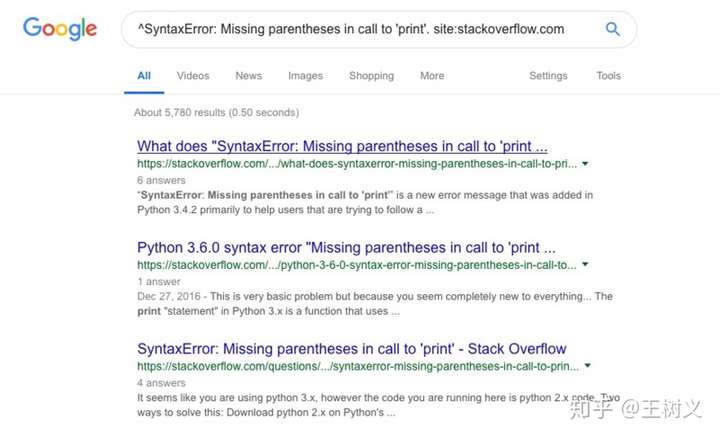The width and height of the screenshot is (720, 438).
Task: Open result 'Python 3.6.0 syntax error'
Action: click(x=346, y=247)
